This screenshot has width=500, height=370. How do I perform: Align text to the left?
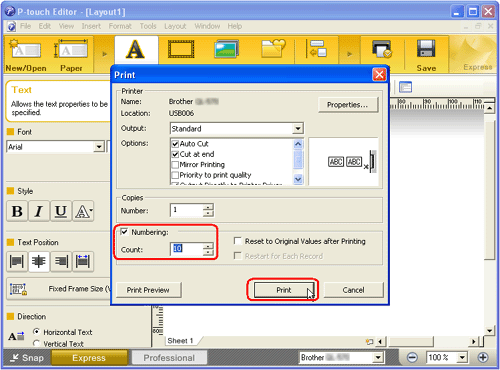17,261
